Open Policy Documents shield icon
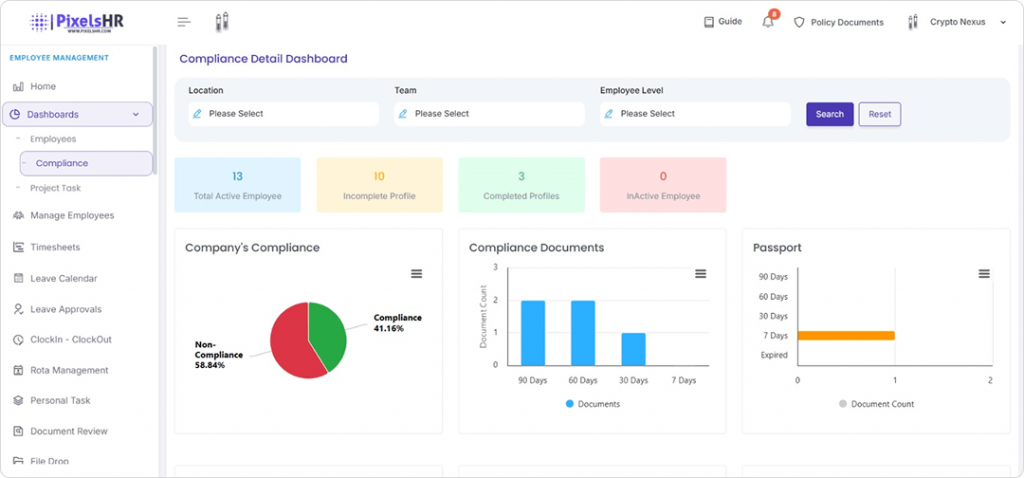 coord(799,22)
